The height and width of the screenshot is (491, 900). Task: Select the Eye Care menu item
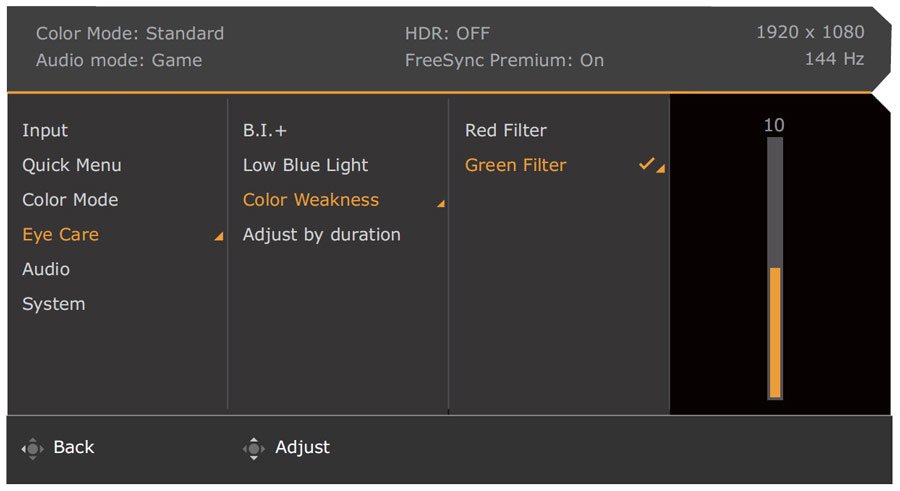60,235
